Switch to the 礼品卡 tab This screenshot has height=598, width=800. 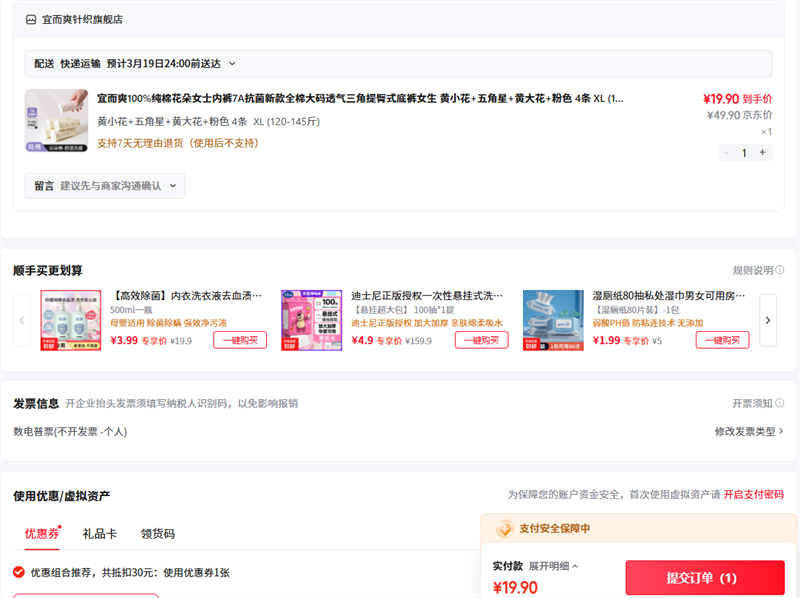pyautogui.click(x=99, y=534)
